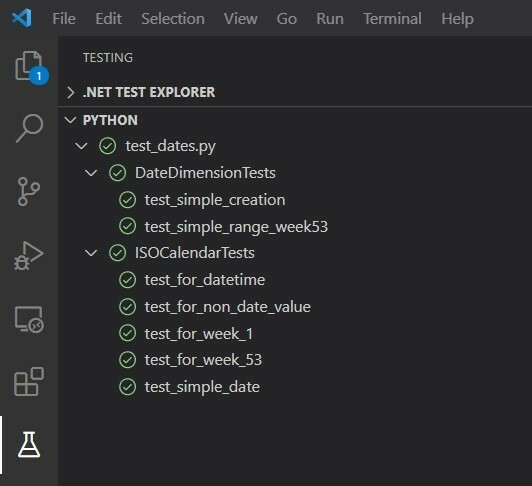This screenshot has height=486, width=532.
Task: Open the Terminal menu
Action: tap(393, 19)
